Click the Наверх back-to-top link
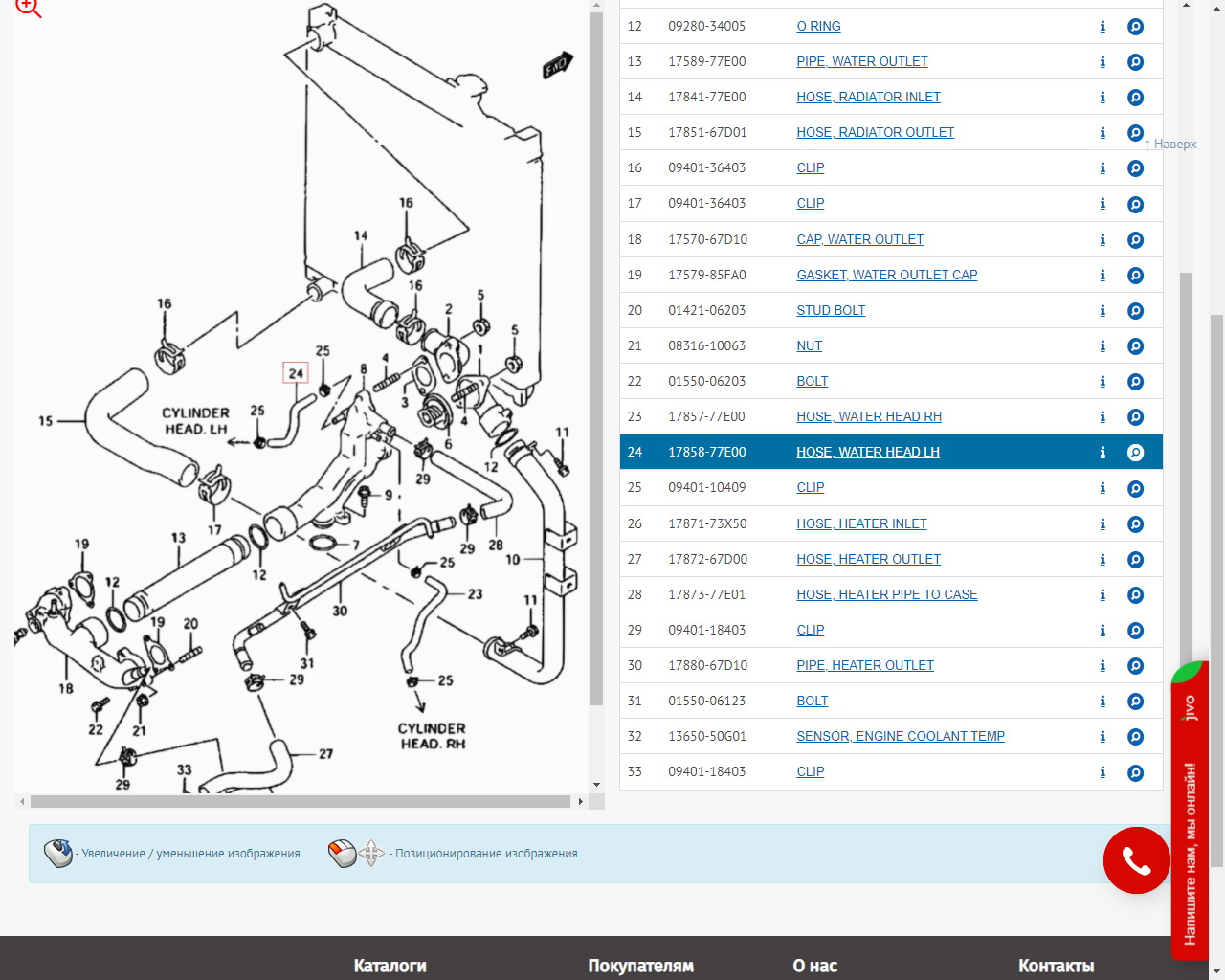The width and height of the screenshot is (1225, 980). point(1170,145)
